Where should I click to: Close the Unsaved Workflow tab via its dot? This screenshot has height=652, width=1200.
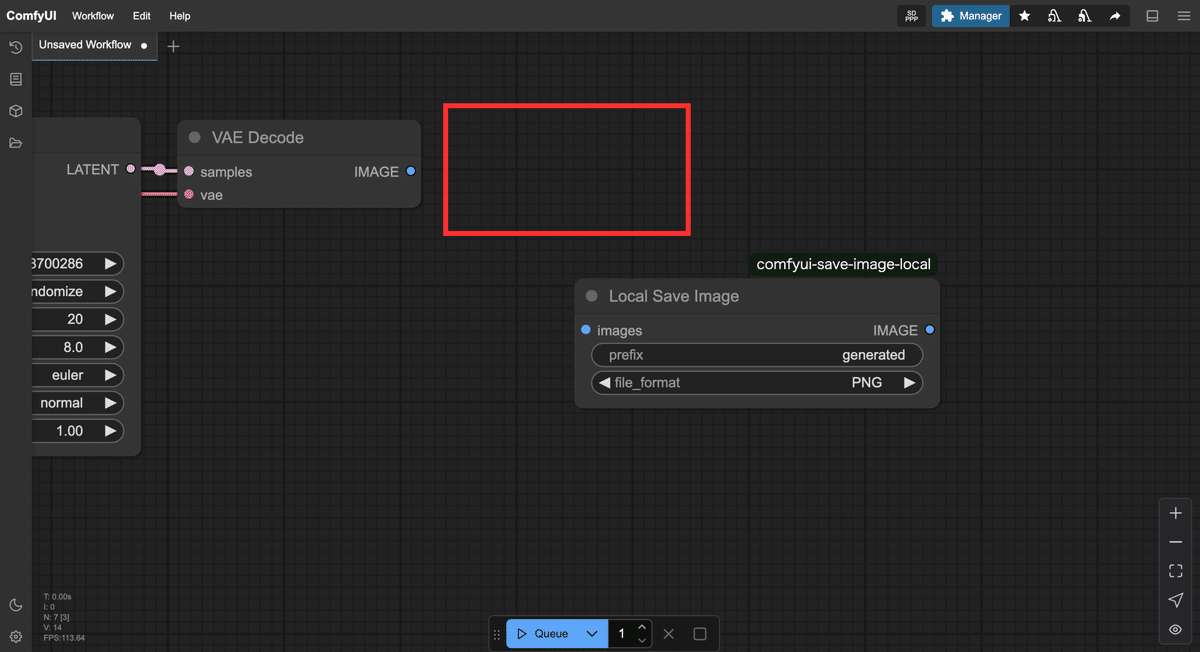[144, 46]
